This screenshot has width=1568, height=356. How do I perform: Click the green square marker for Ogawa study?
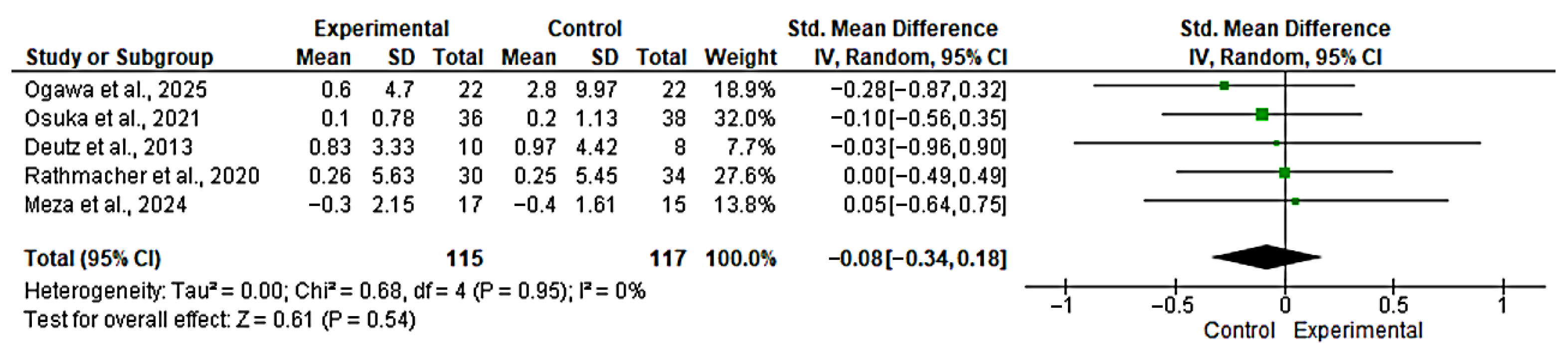click(1224, 86)
